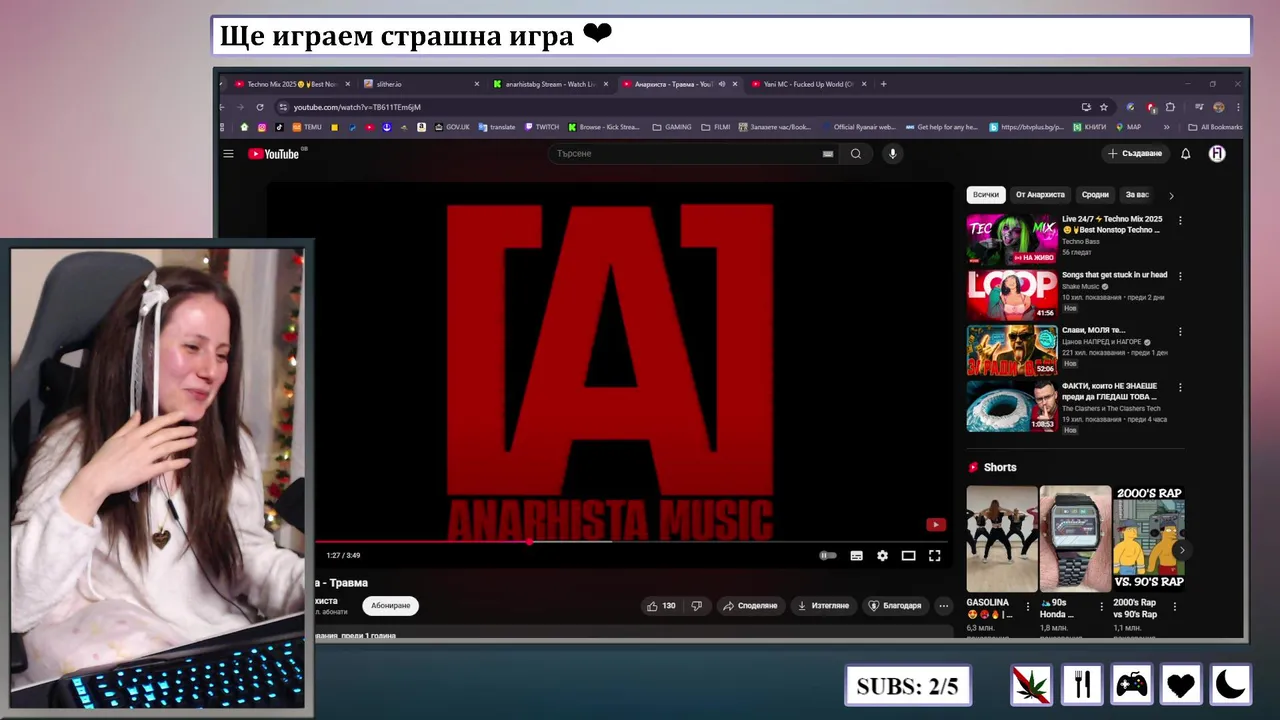Open the YouTube account avatar menu
1280x720 pixels.
[1217, 154]
